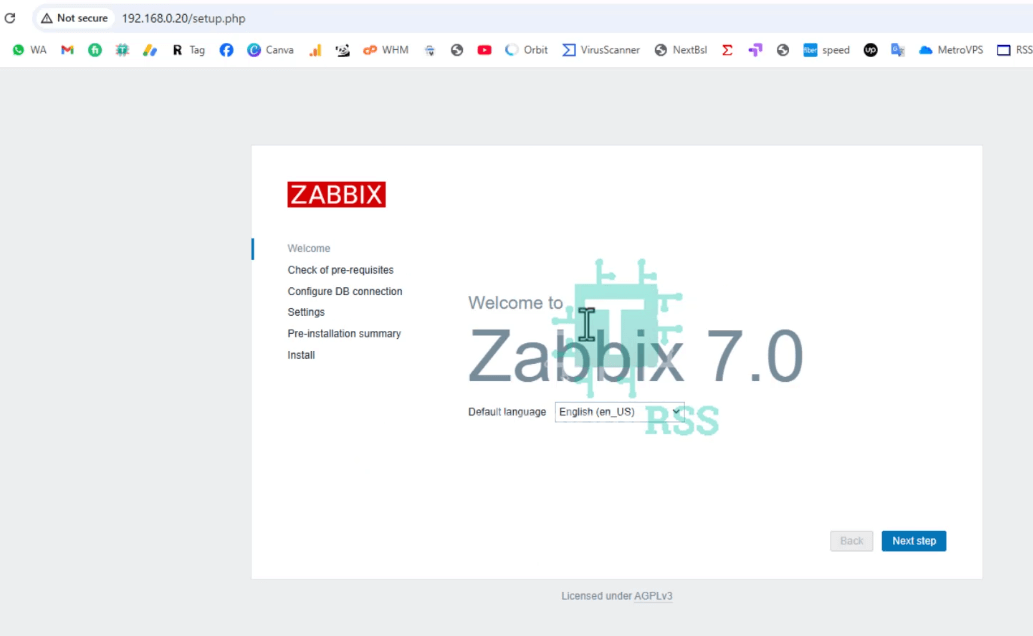Open the Upwork black circle bookmark
This screenshot has width=1033, height=636.
870,50
